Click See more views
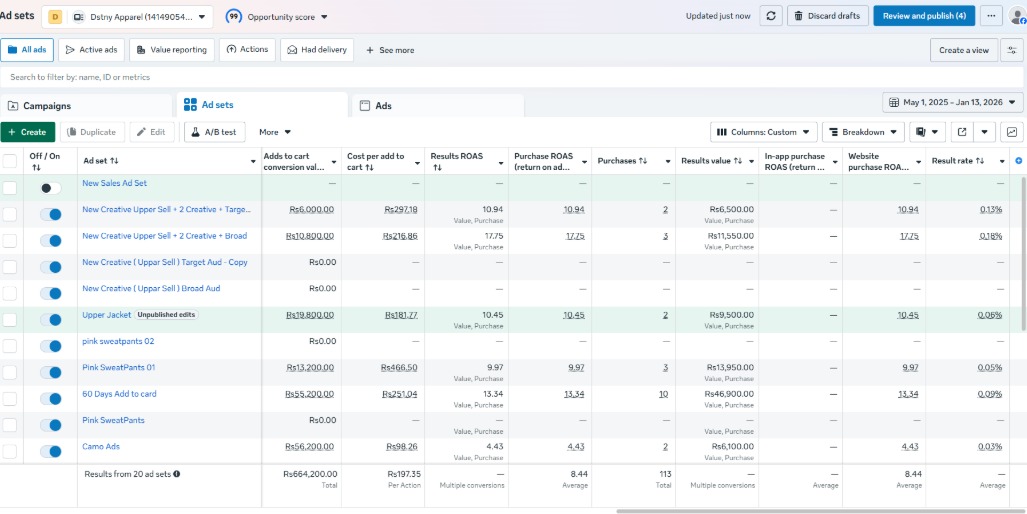Viewport: 1027px width, 514px height. pyautogui.click(x=390, y=50)
